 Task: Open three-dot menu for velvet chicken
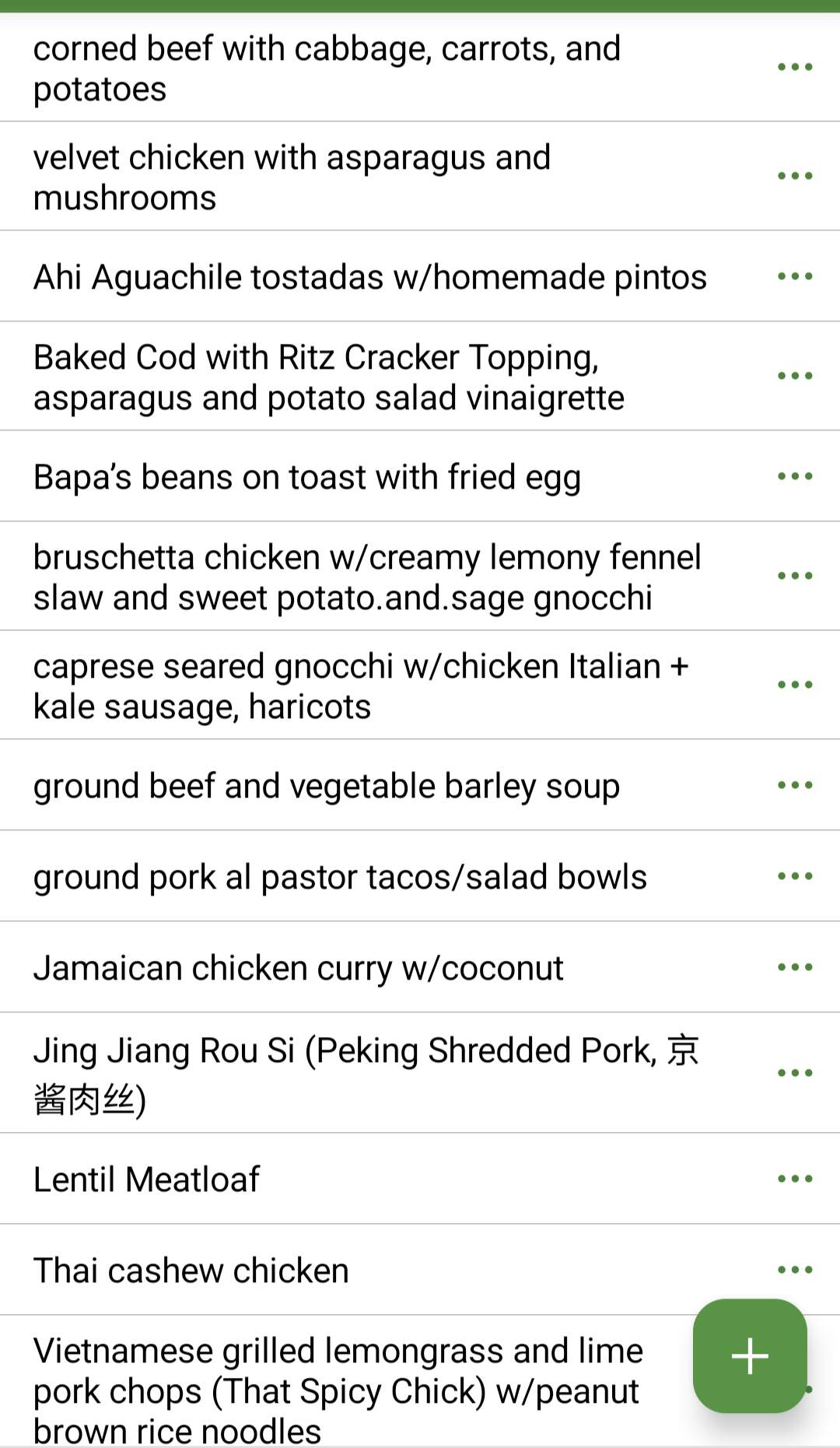click(795, 176)
